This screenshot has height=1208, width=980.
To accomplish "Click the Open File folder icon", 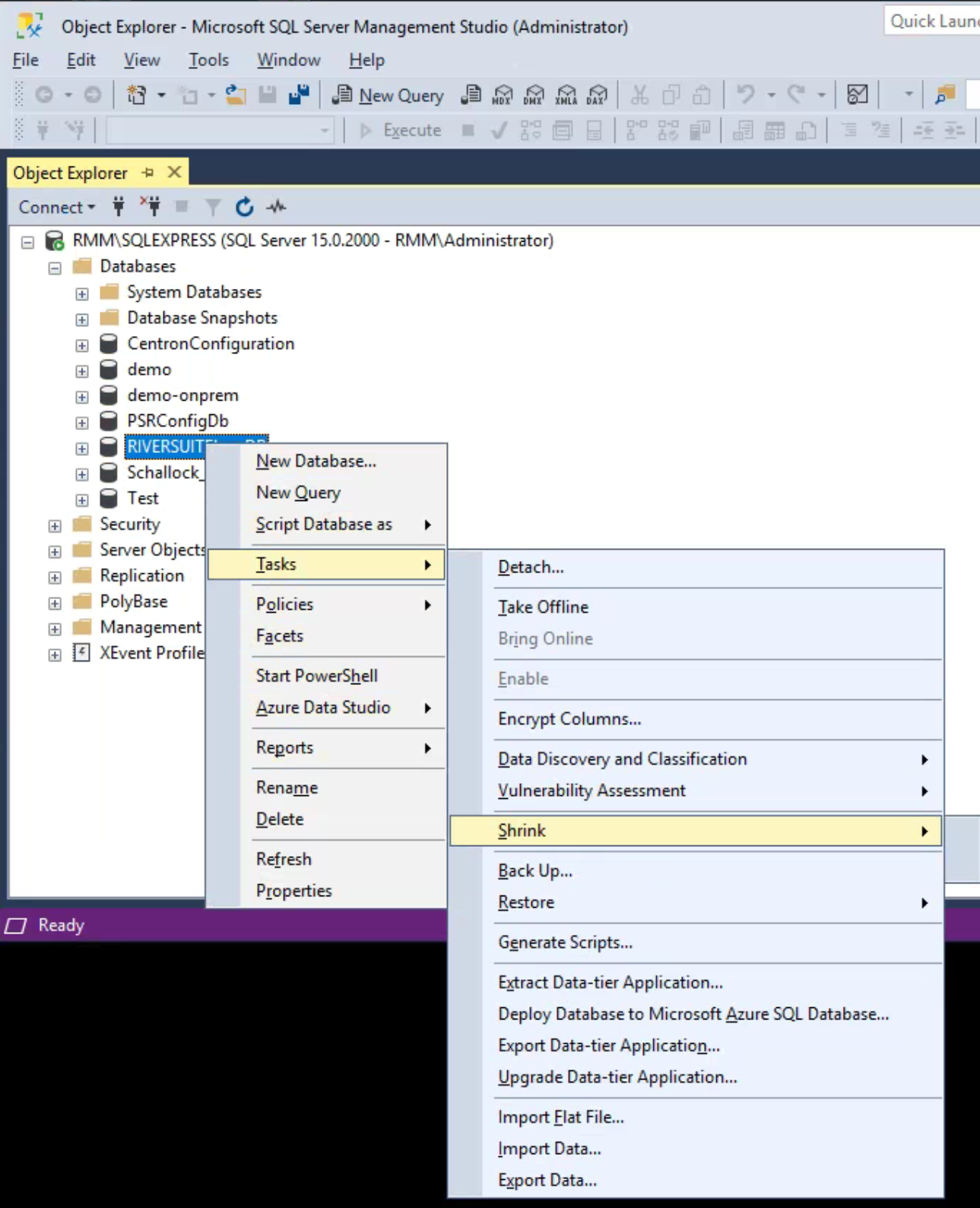I will 236,95.
